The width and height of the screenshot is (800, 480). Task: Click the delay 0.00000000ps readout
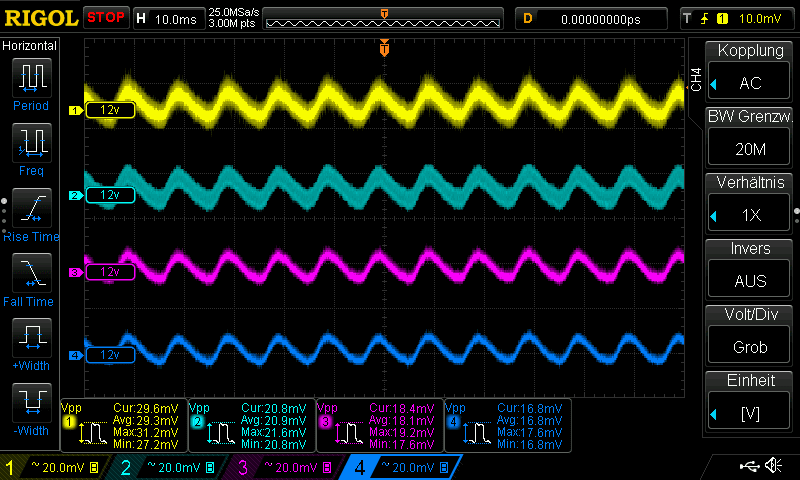tap(601, 19)
